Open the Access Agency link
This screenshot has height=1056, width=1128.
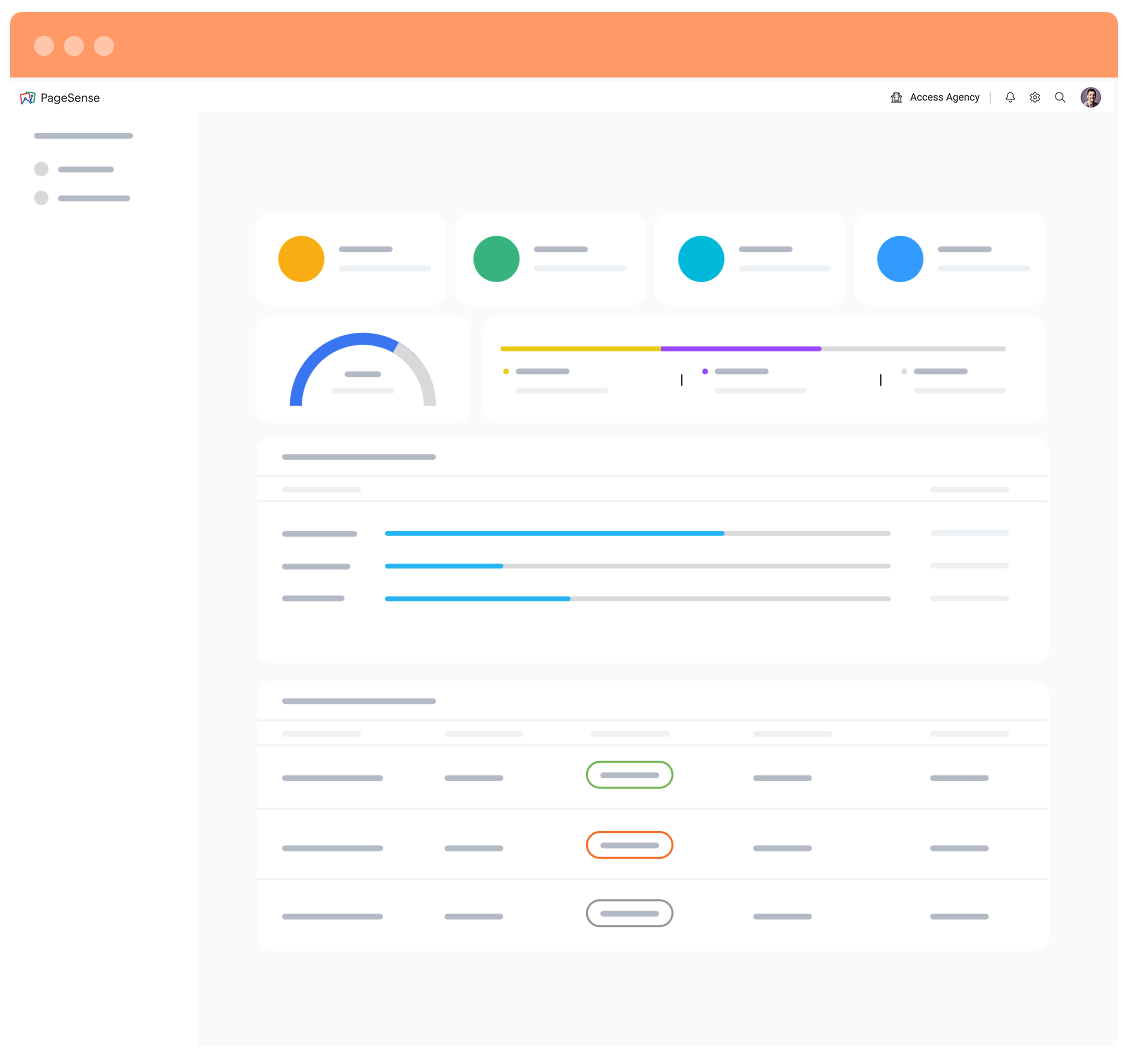(943, 97)
